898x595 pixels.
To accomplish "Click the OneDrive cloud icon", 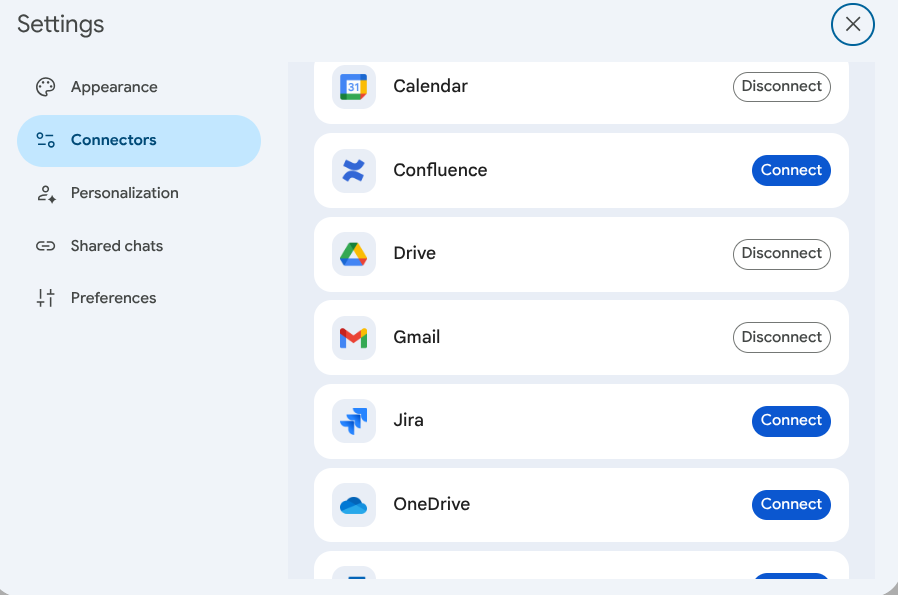I will coord(353,505).
